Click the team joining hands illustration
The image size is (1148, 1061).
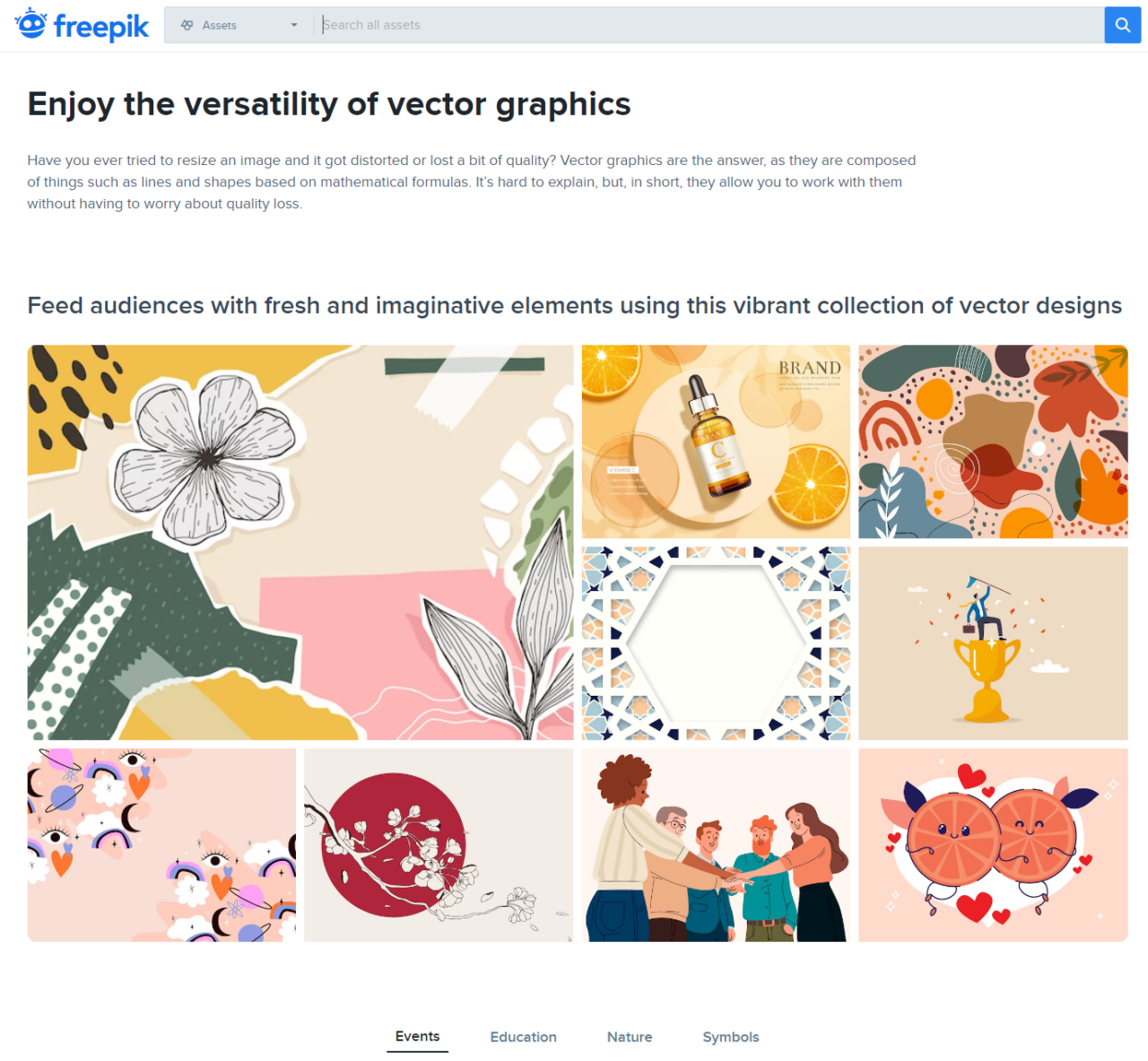[x=715, y=844]
